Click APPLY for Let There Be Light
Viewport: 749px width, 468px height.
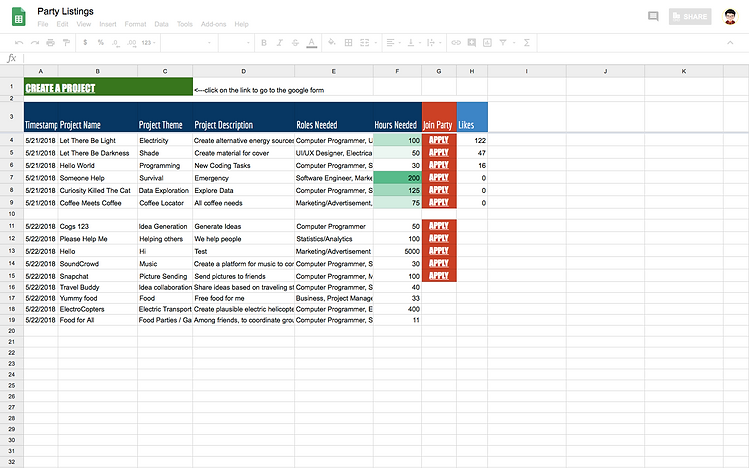tap(439, 140)
